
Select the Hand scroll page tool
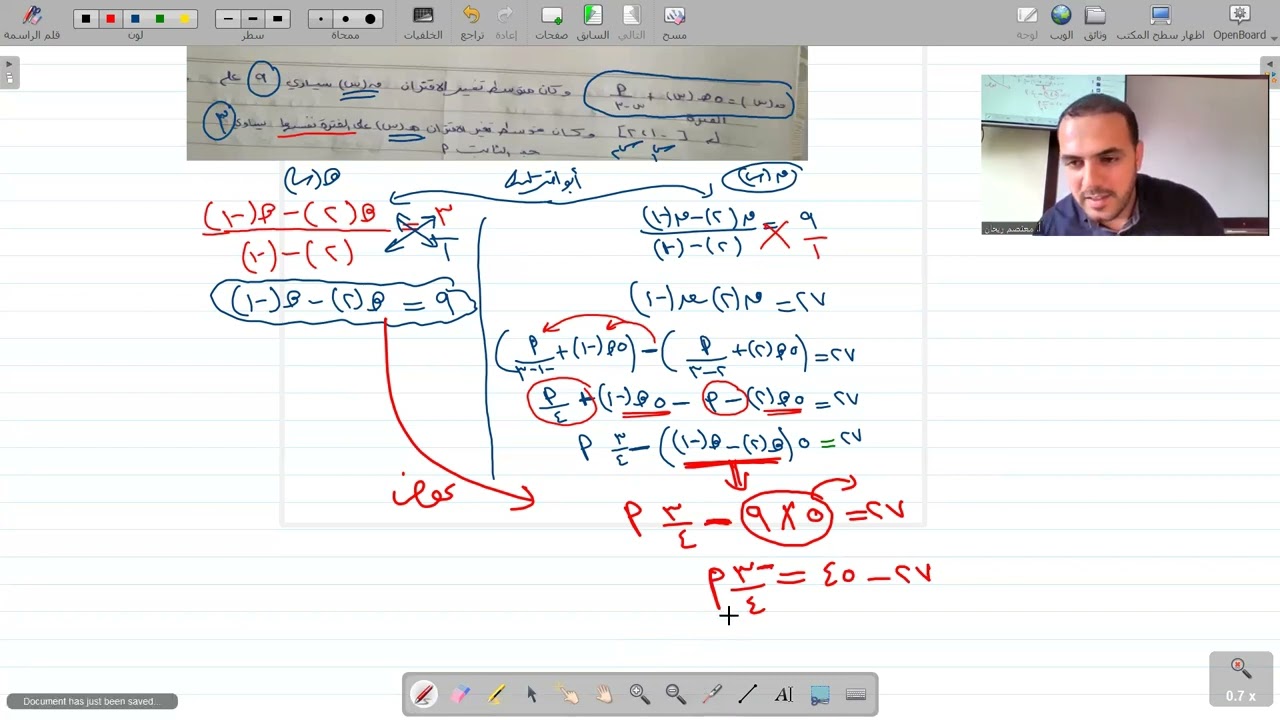click(604, 694)
